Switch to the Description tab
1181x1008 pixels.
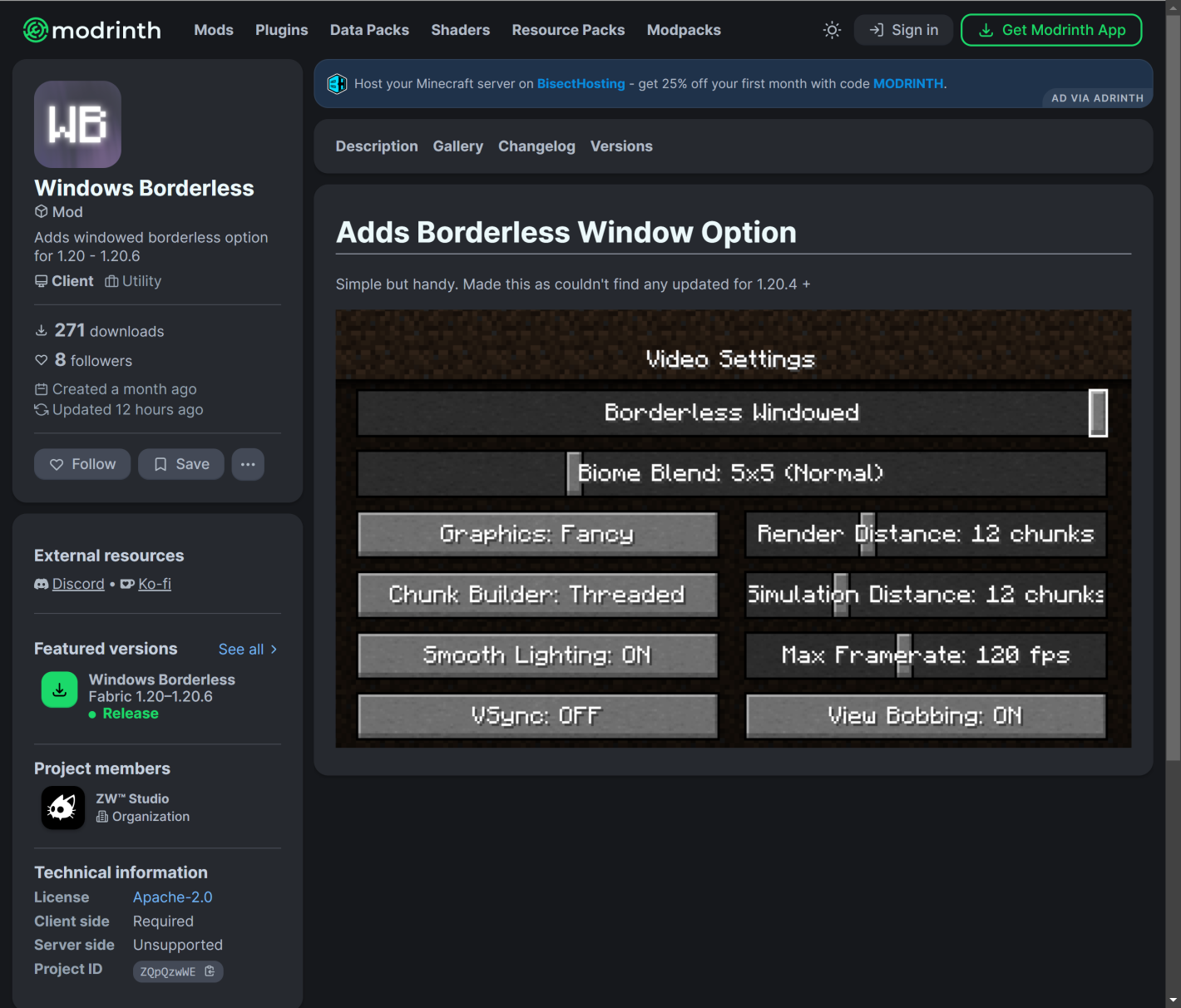click(377, 146)
